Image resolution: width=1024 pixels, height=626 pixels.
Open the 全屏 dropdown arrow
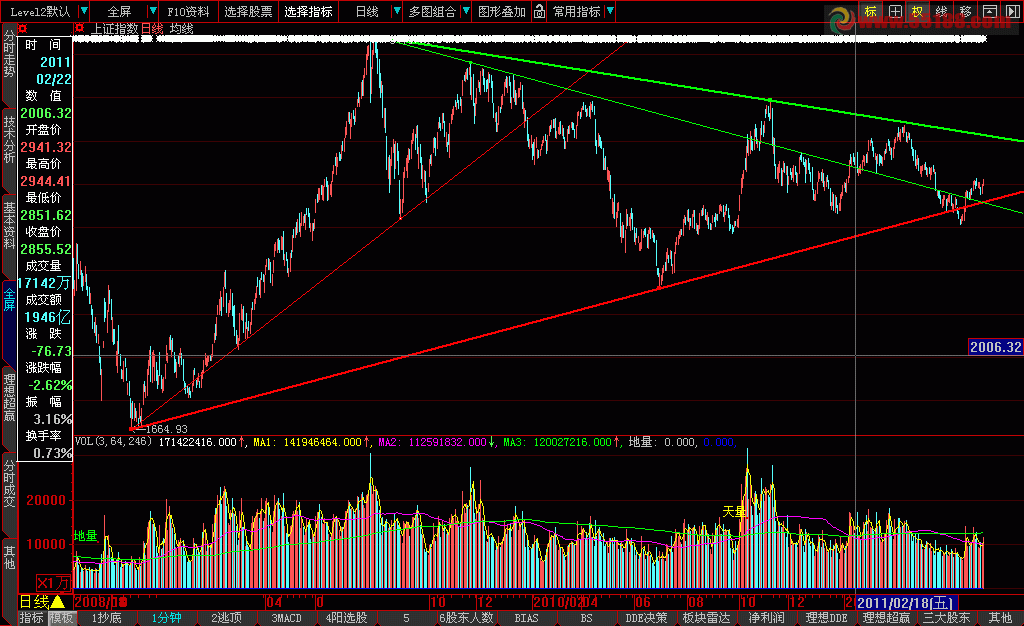(x=152, y=11)
